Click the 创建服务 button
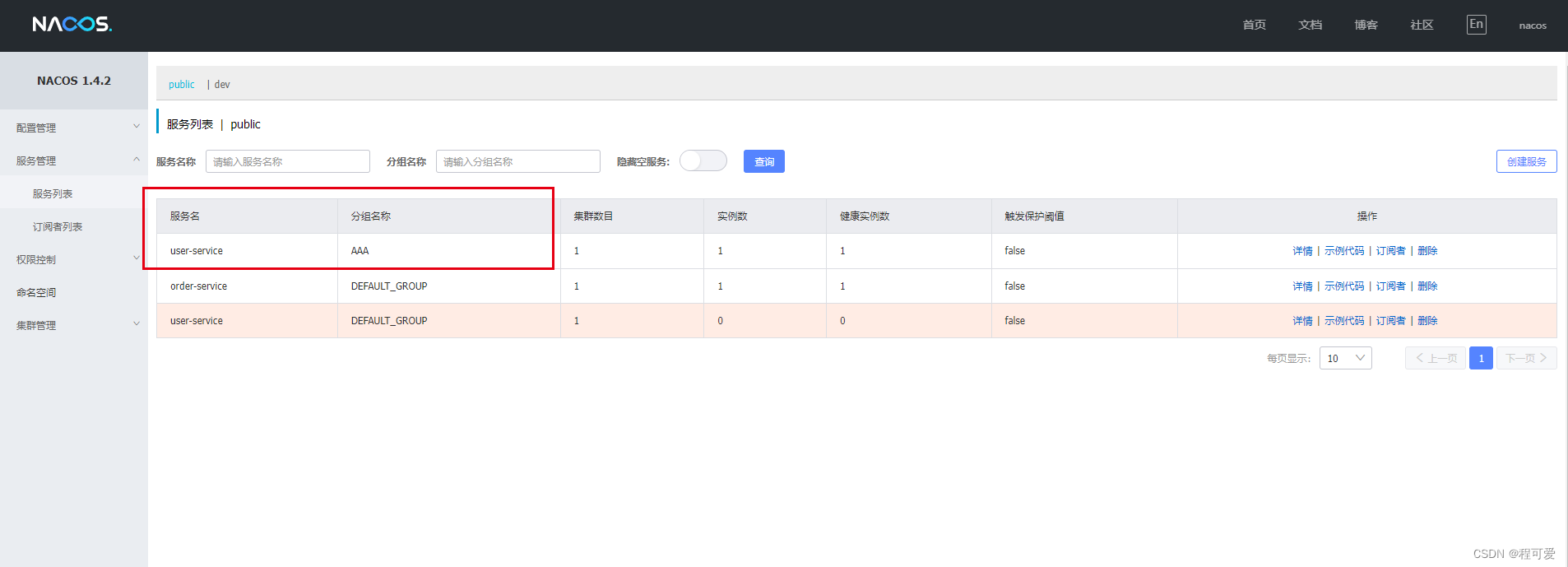The height and width of the screenshot is (567, 1568). pyautogui.click(x=1526, y=161)
